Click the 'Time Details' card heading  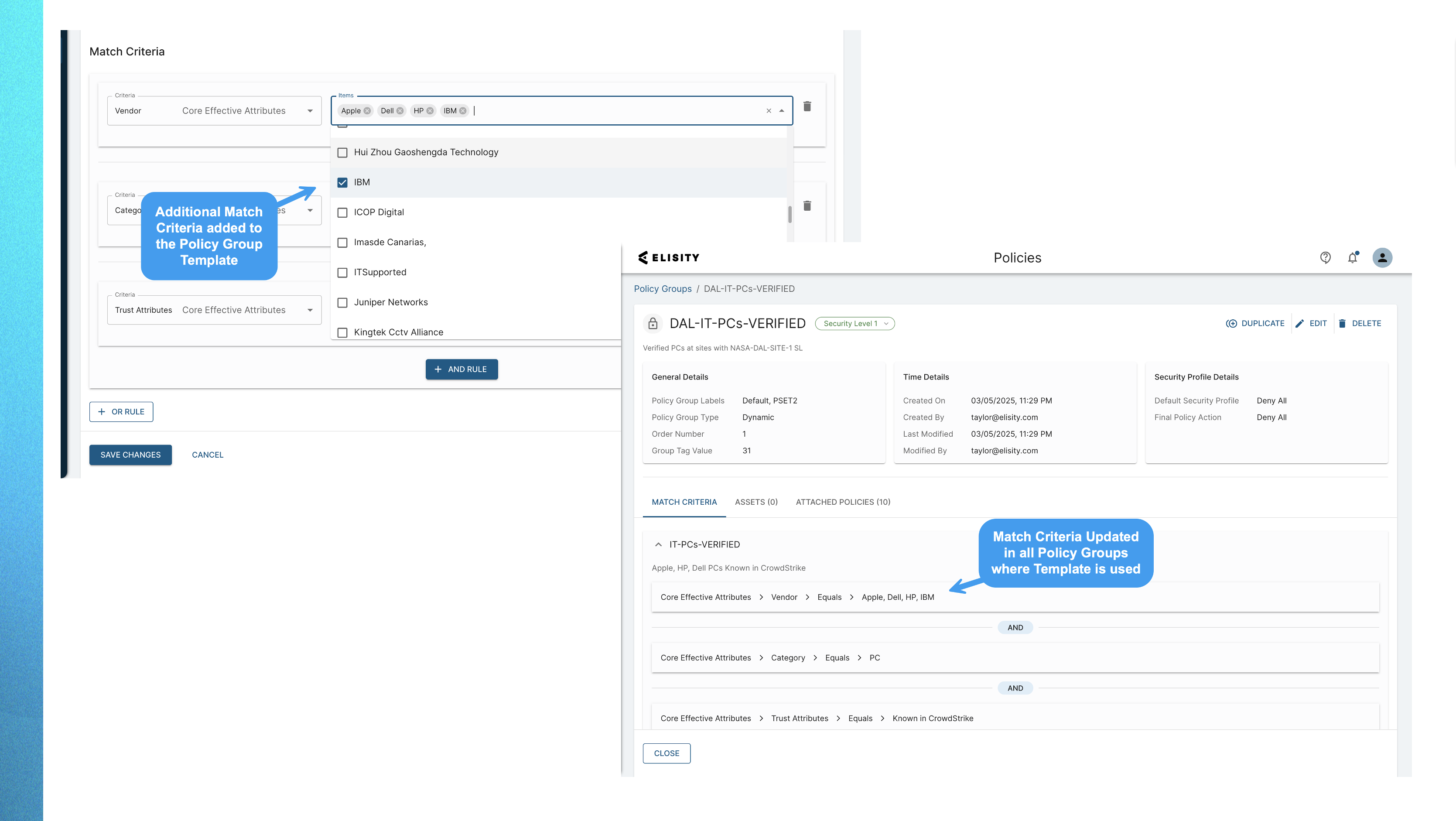(x=926, y=377)
